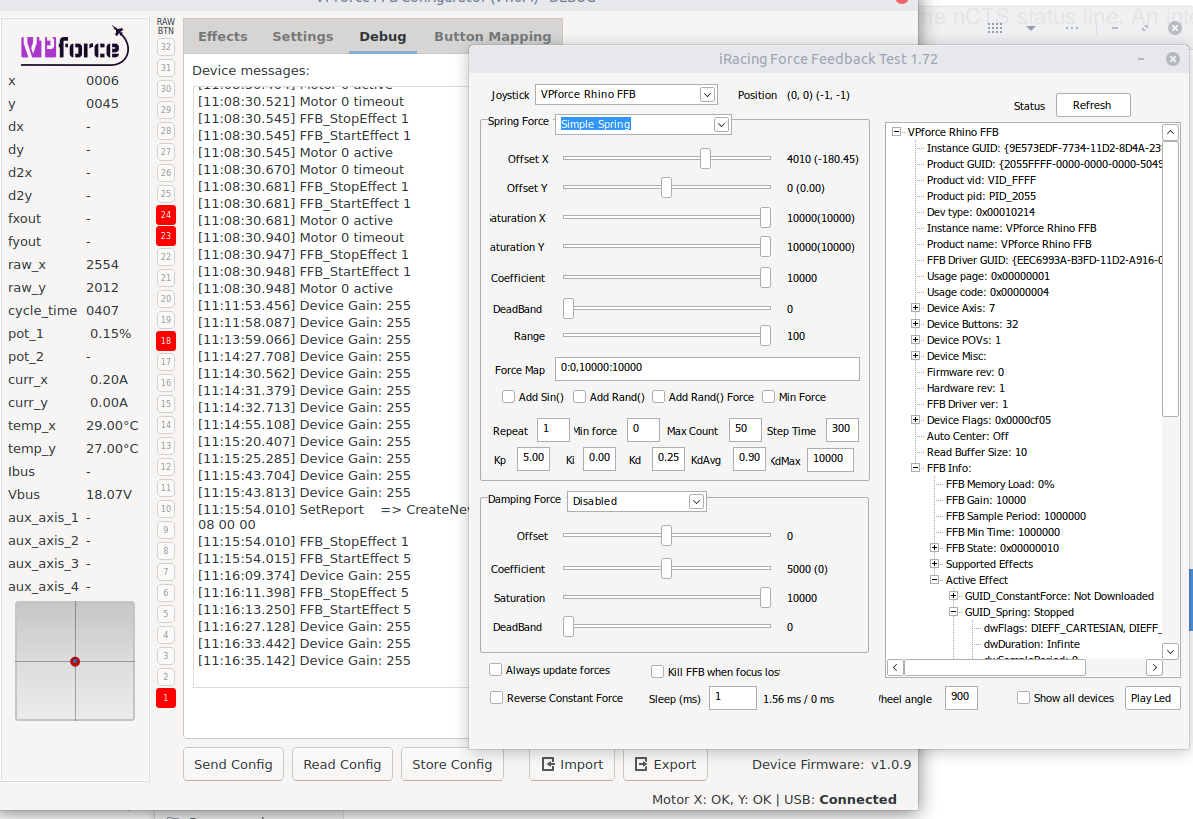Adjust the Damping Coefficient slider
This screenshot has width=1193, height=819.
coord(666,569)
